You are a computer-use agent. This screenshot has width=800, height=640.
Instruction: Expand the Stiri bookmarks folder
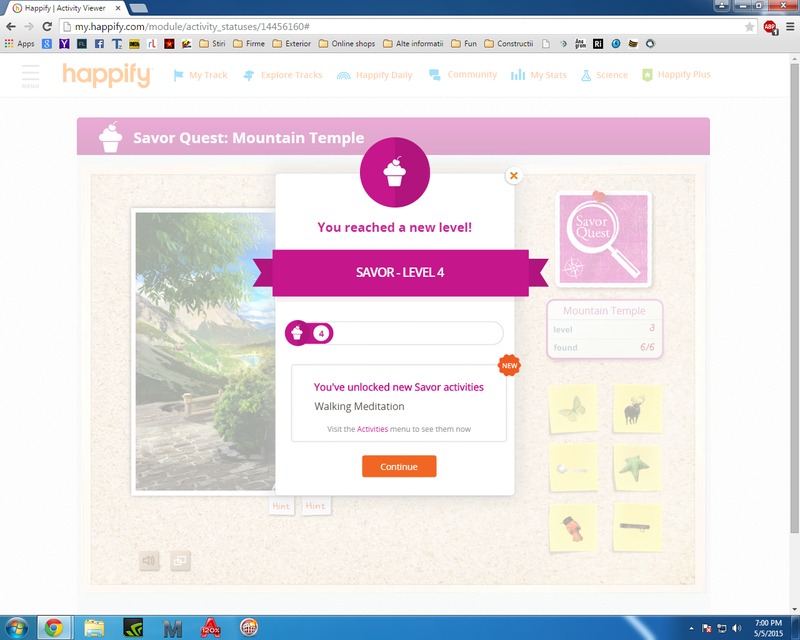pos(212,44)
